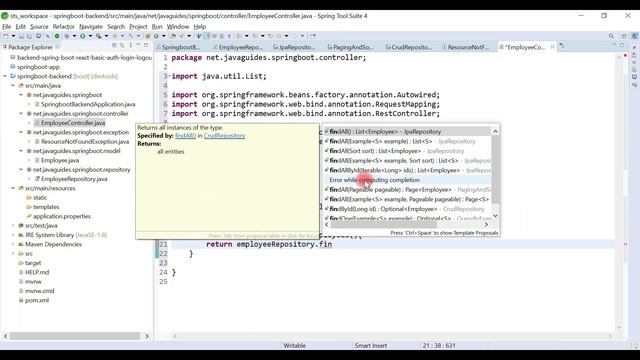Collapse the src/main/resources folder
The height and width of the screenshot is (360, 640).
tap(13, 188)
